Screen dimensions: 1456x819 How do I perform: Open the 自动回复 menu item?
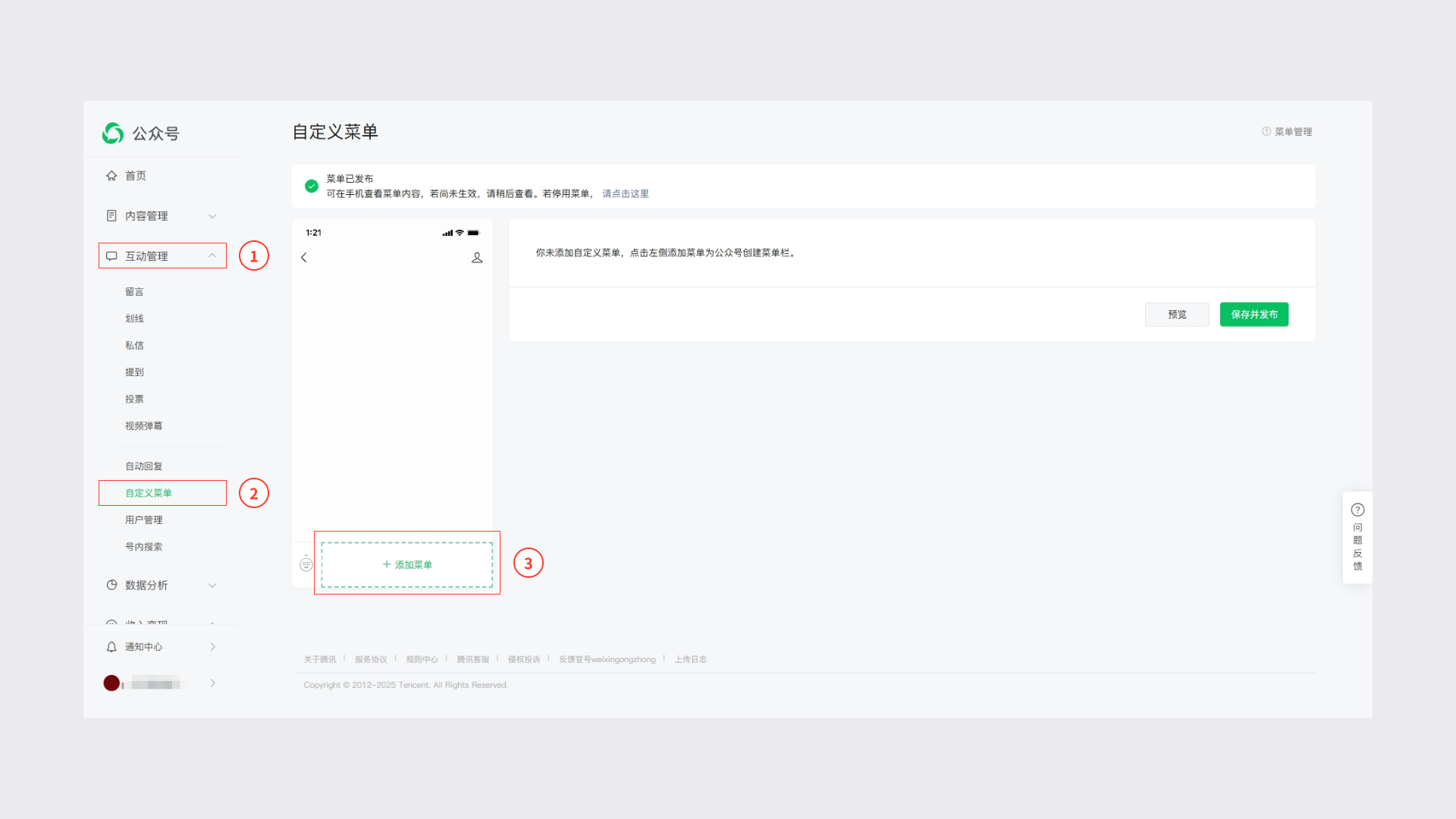(x=143, y=466)
